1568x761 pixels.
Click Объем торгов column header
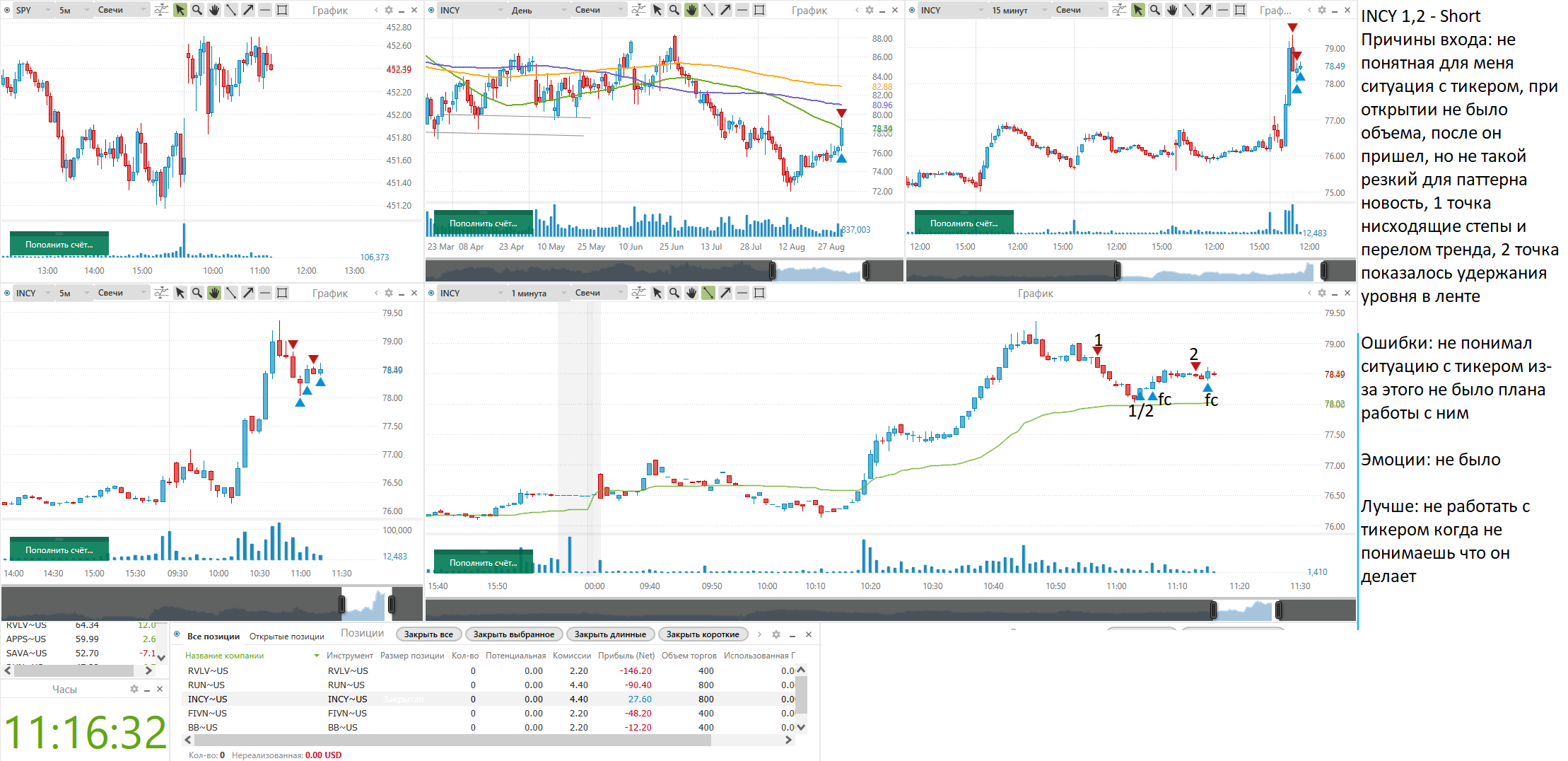[689, 656]
